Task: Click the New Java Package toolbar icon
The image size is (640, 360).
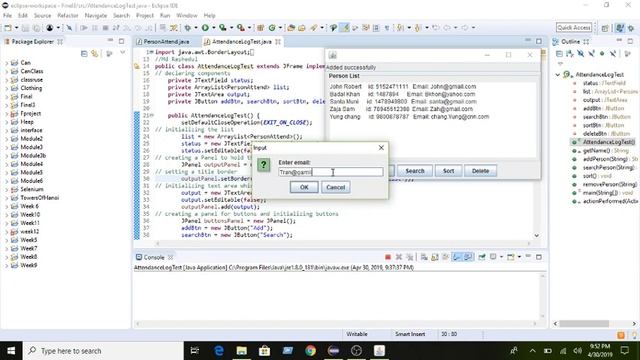Action: (260, 28)
